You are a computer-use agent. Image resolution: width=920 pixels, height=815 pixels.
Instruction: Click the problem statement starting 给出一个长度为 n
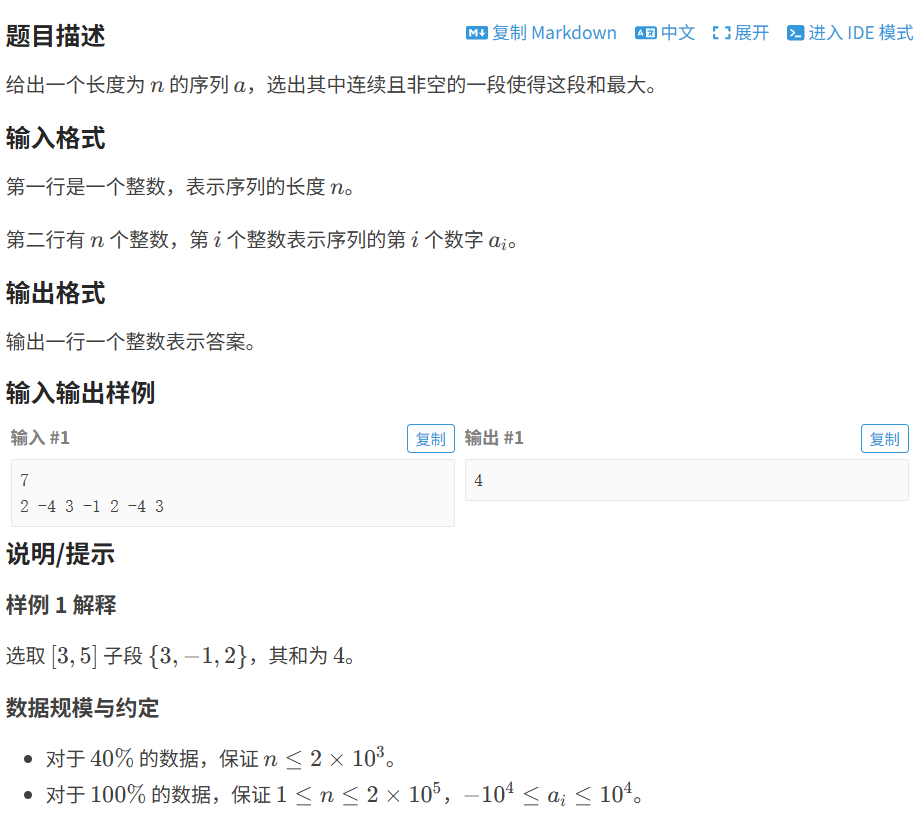332,85
